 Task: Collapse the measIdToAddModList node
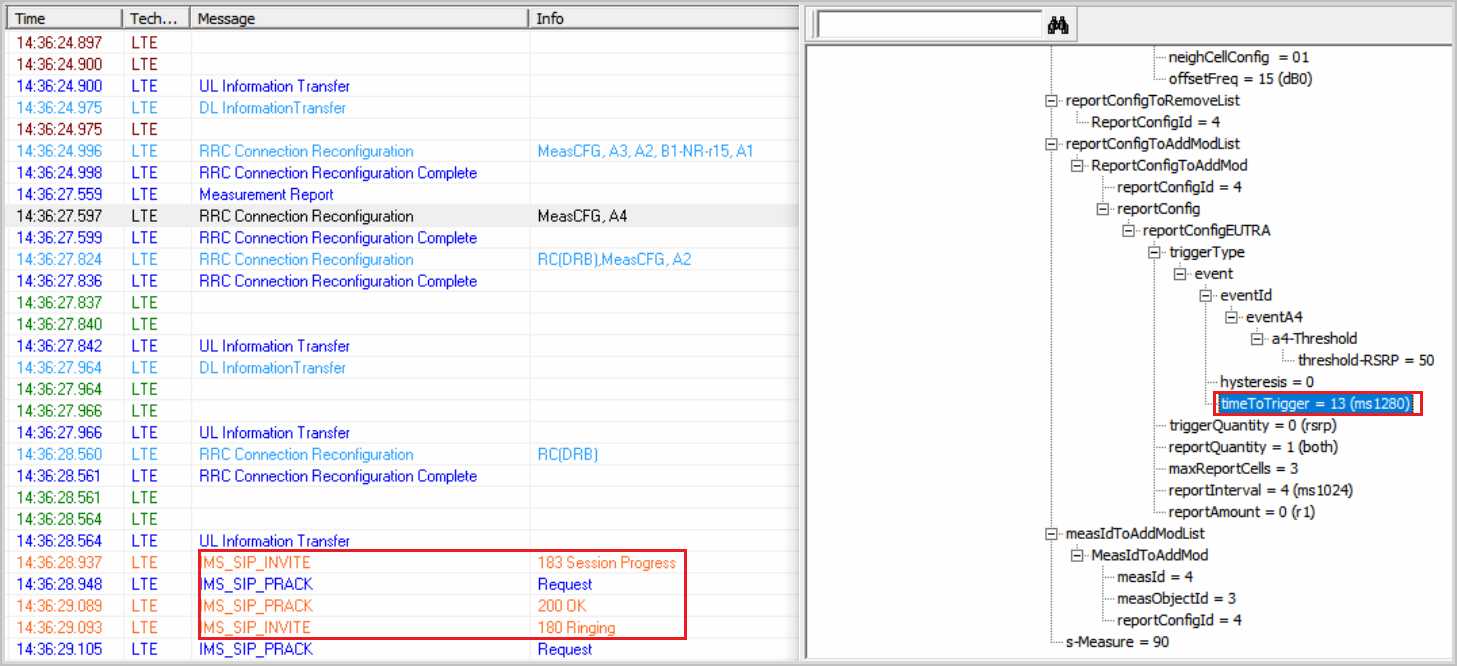[x=1050, y=534]
